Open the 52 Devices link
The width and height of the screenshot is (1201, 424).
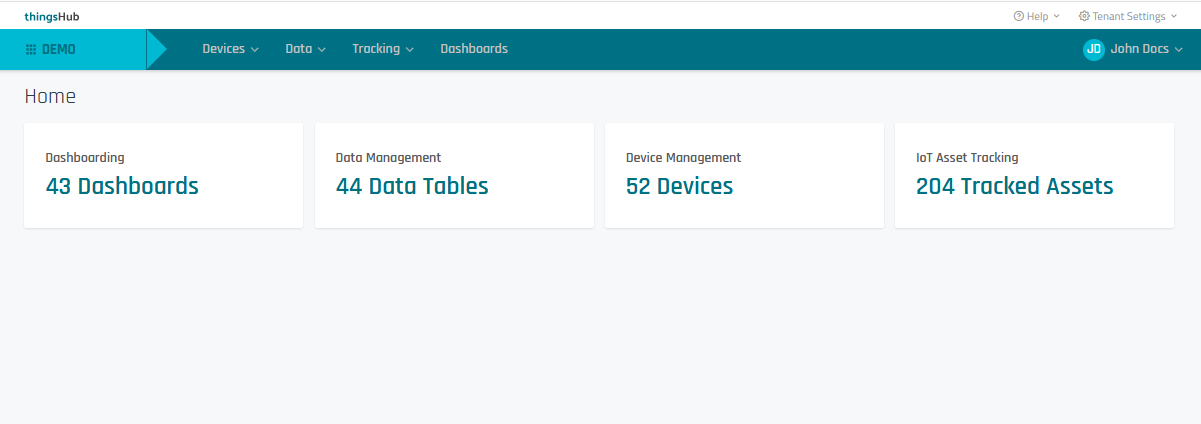(x=679, y=186)
